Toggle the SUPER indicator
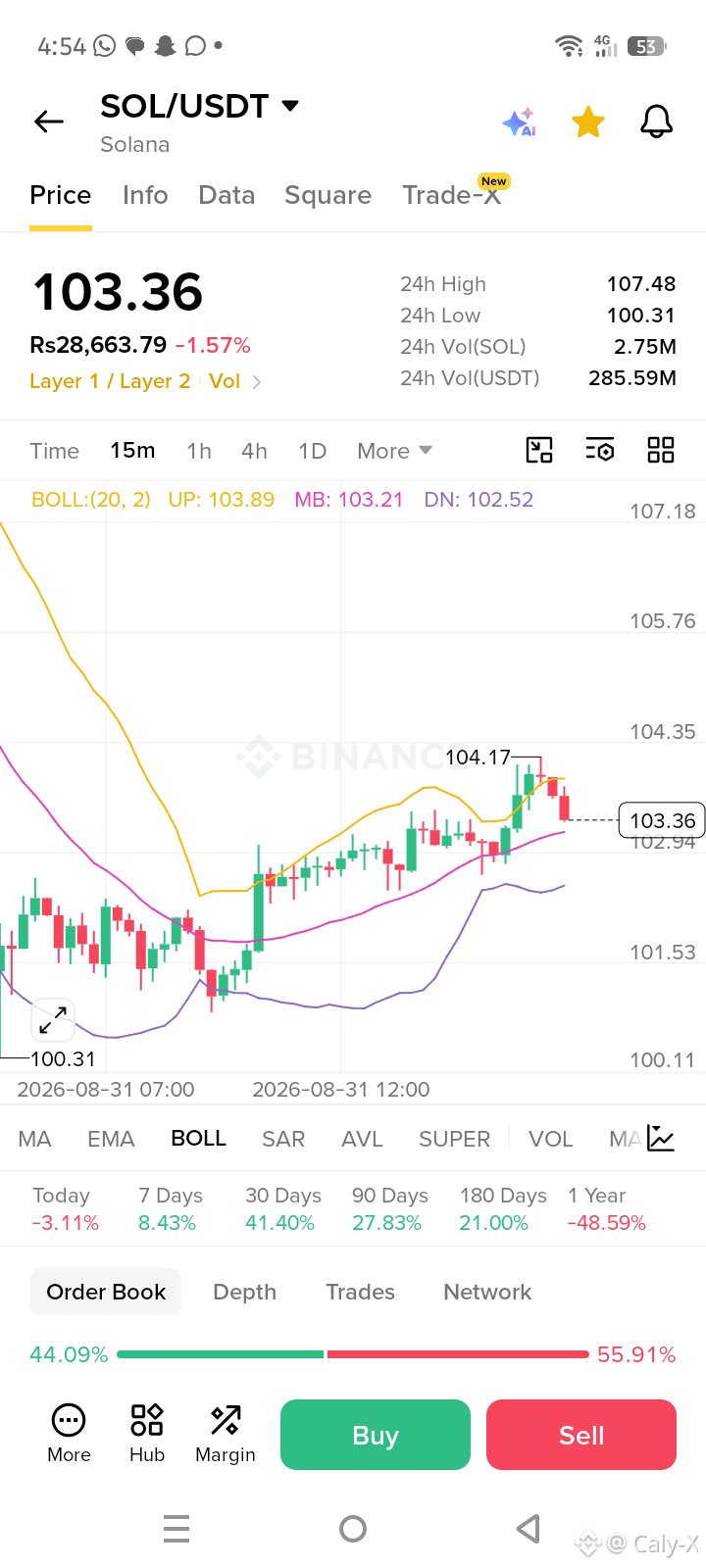The width and height of the screenshot is (706, 1568). pyautogui.click(x=454, y=1139)
